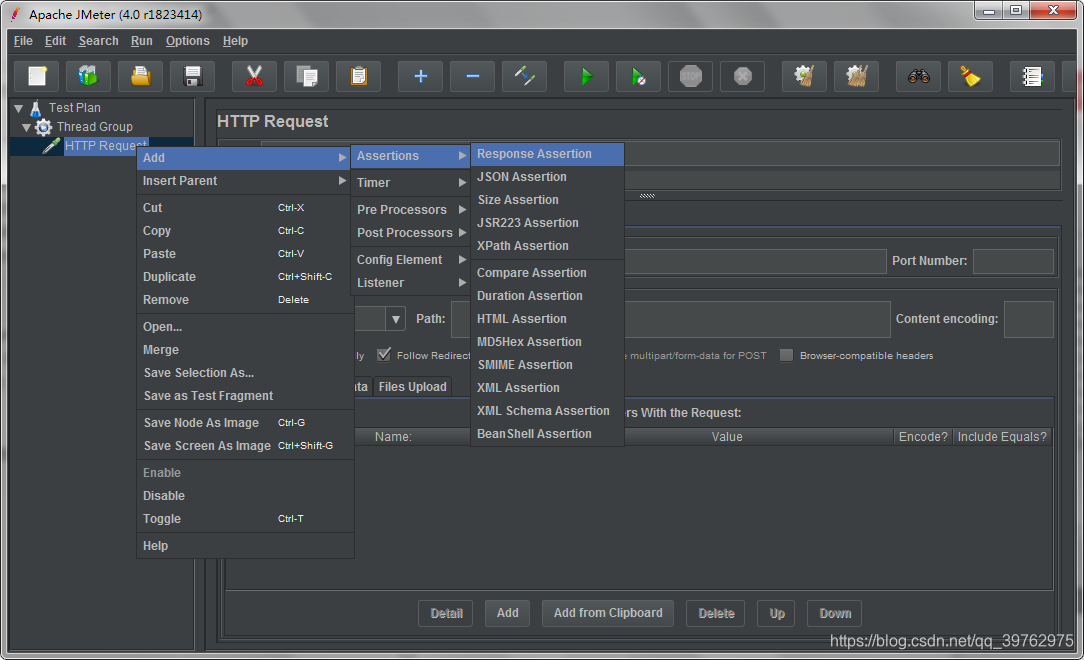Toggle Browser-compatible headers checkbox
Image resolution: width=1084 pixels, height=660 pixels.
point(786,355)
